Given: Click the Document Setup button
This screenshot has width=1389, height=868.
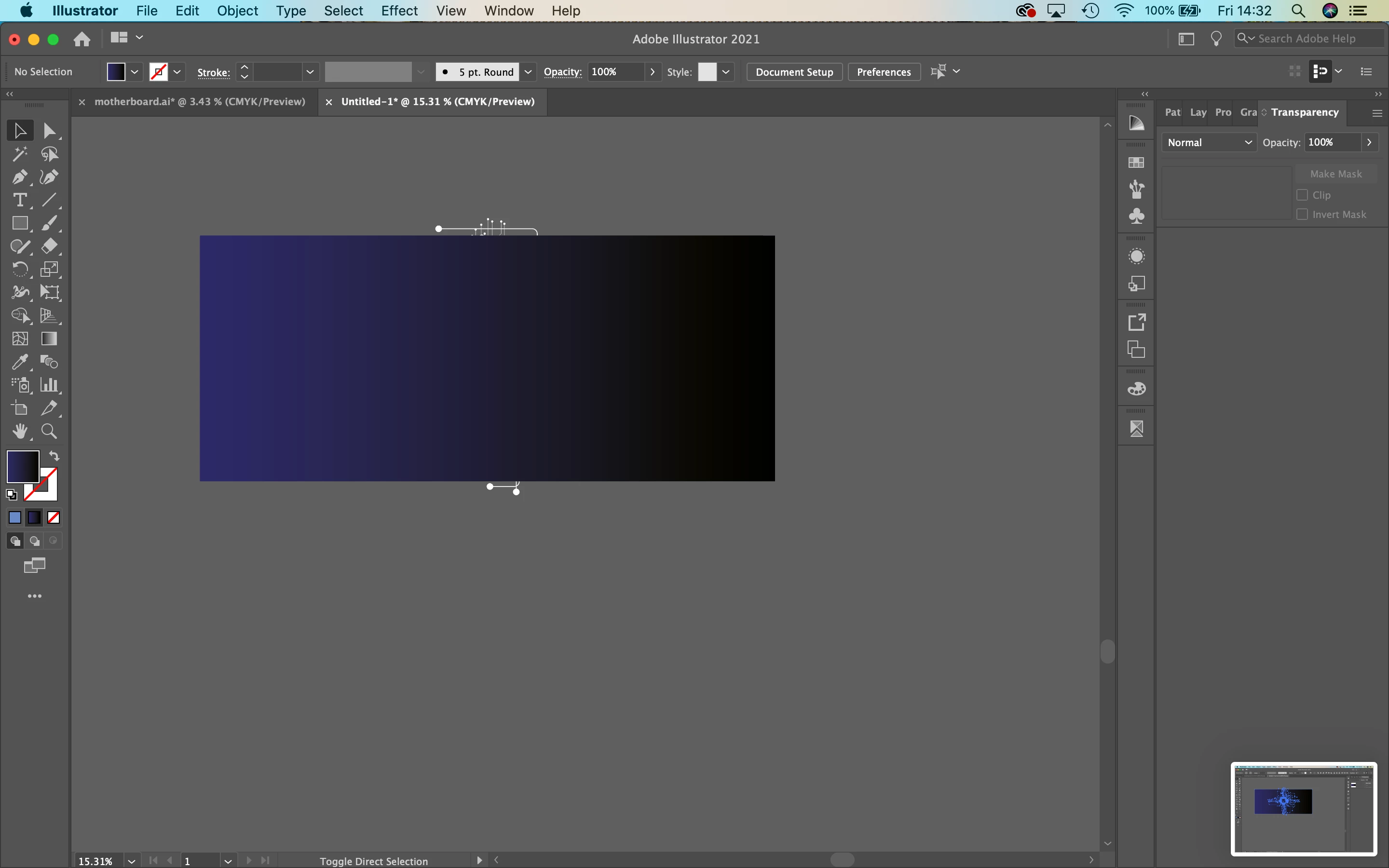Looking at the screenshot, I should [x=794, y=72].
